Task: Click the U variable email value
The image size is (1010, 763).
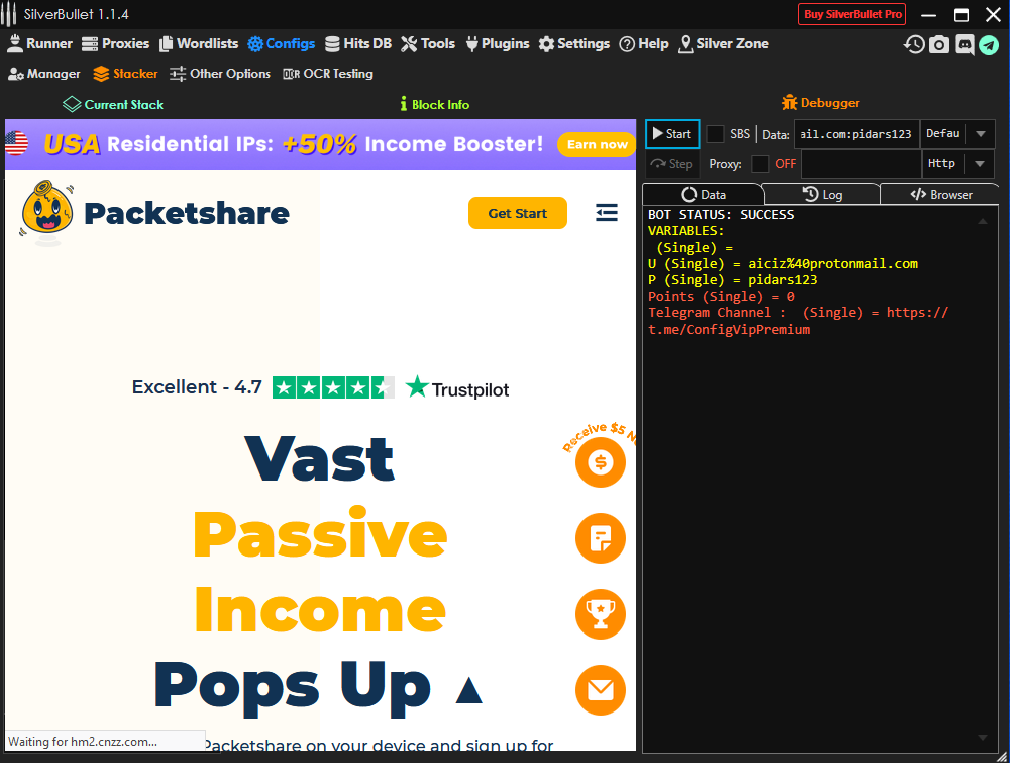Action: pos(833,263)
